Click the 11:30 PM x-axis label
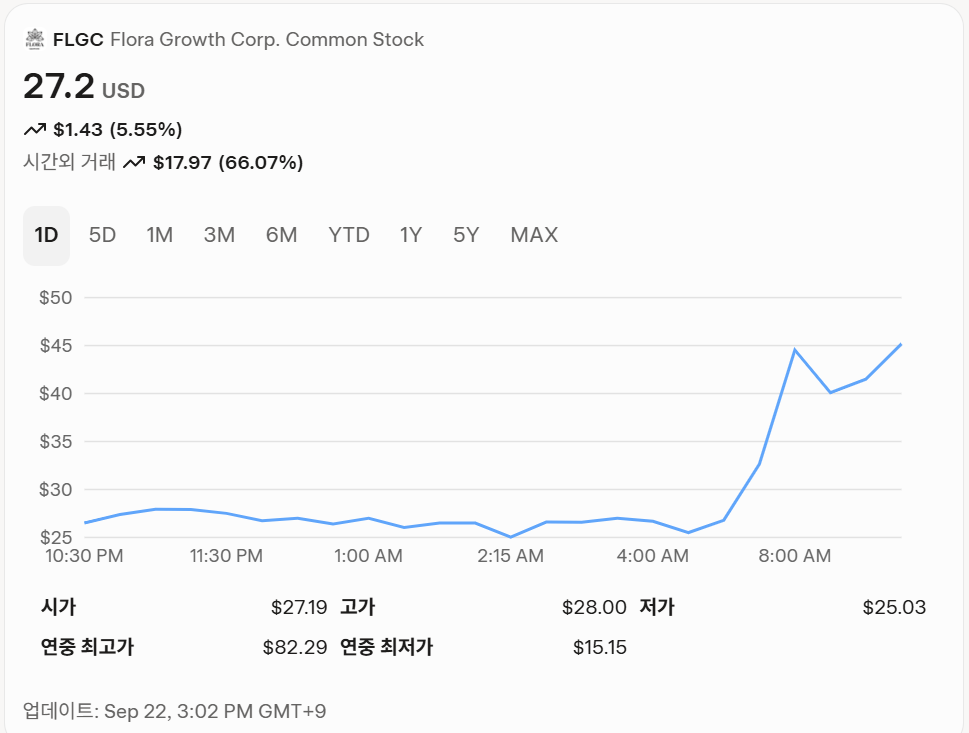Image resolution: width=969 pixels, height=733 pixels. [x=226, y=556]
